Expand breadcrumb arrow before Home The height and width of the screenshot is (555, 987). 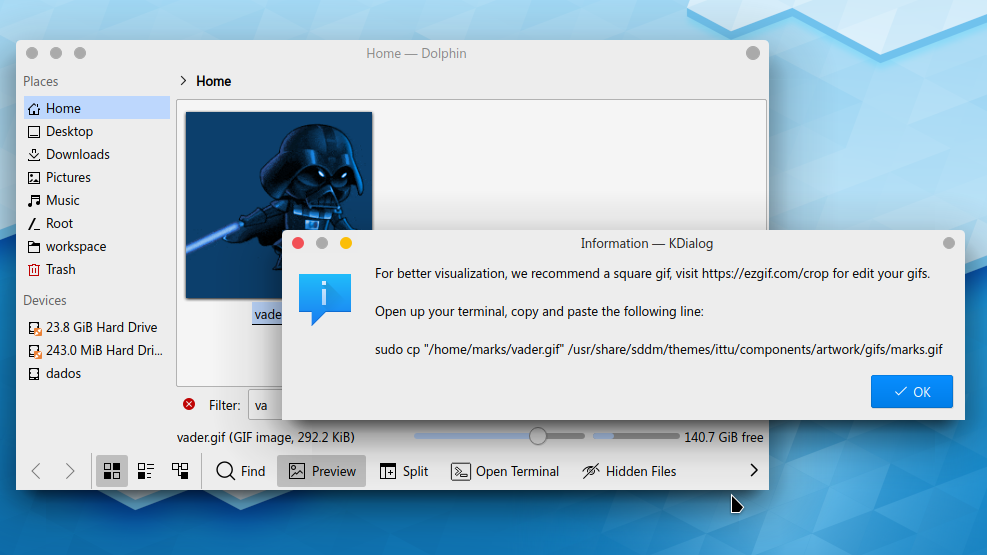183,81
